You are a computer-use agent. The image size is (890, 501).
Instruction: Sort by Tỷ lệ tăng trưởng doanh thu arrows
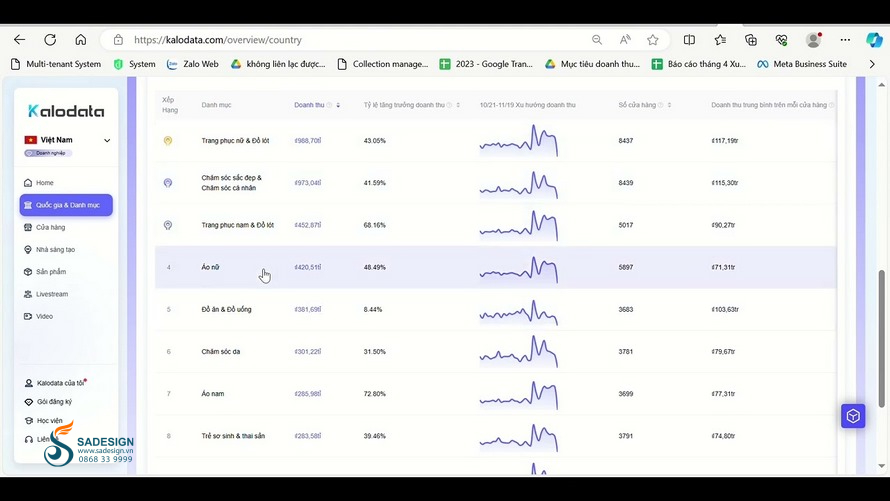pos(458,105)
